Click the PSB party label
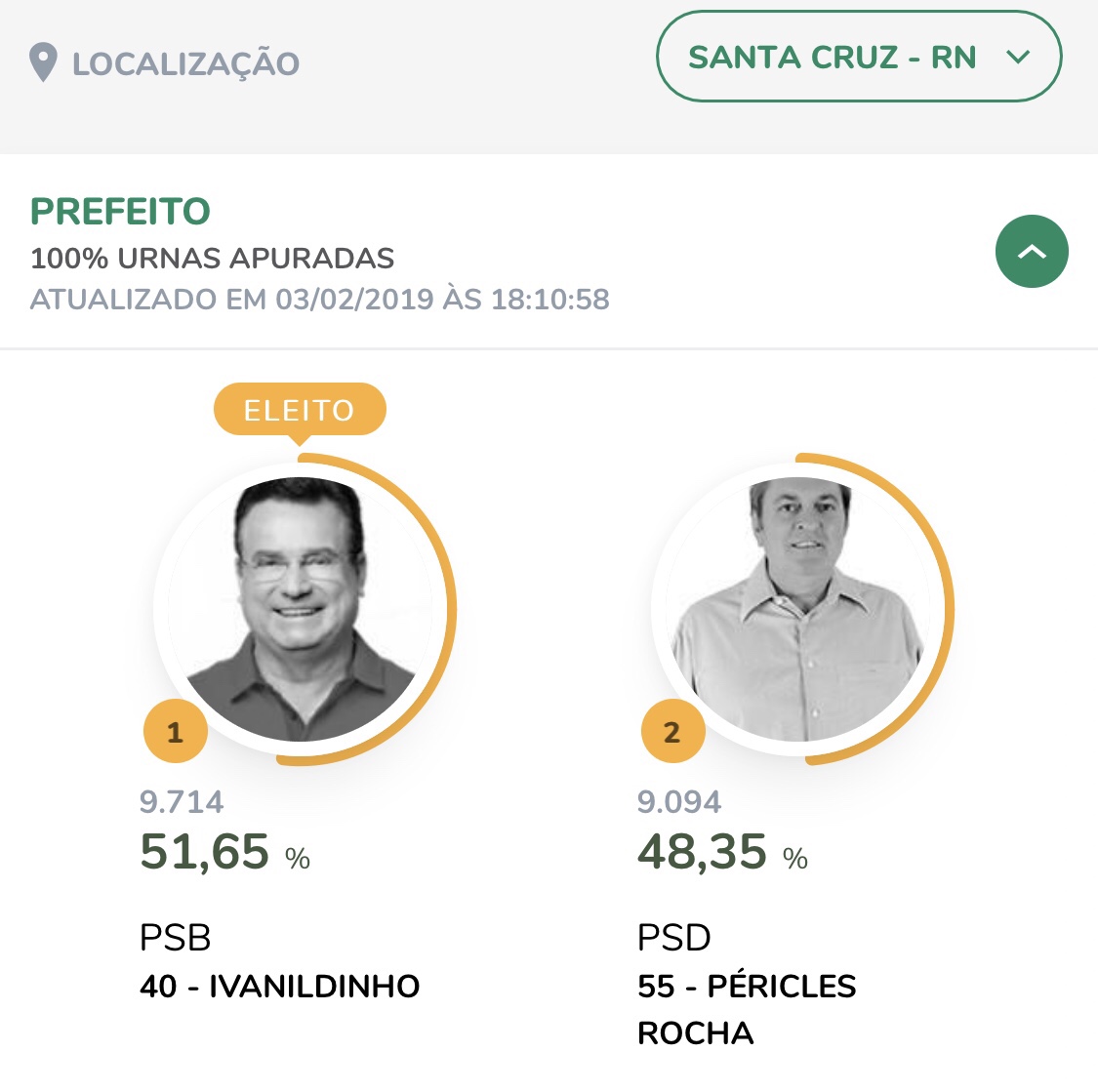 click(x=176, y=938)
